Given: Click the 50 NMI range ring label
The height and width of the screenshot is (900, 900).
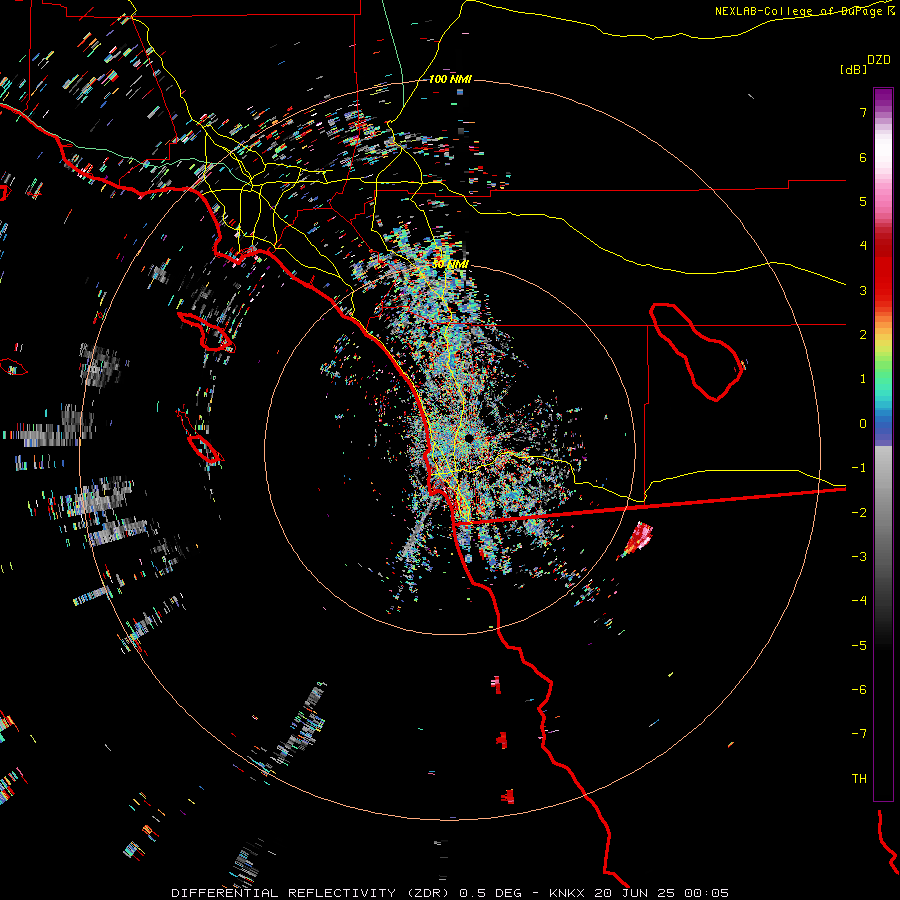Looking at the screenshot, I should (x=451, y=265).
